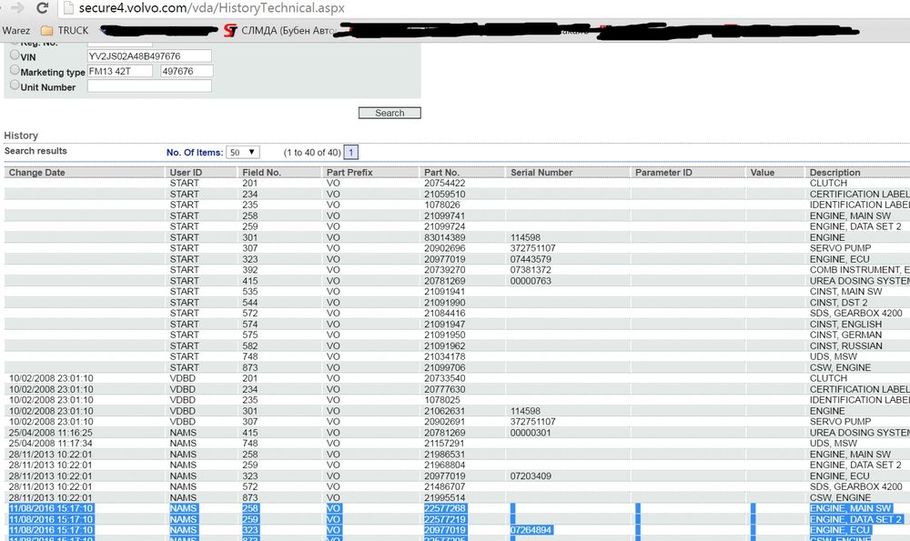The image size is (910, 541).
Task: Click part number 21986531
Action: click(x=445, y=455)
